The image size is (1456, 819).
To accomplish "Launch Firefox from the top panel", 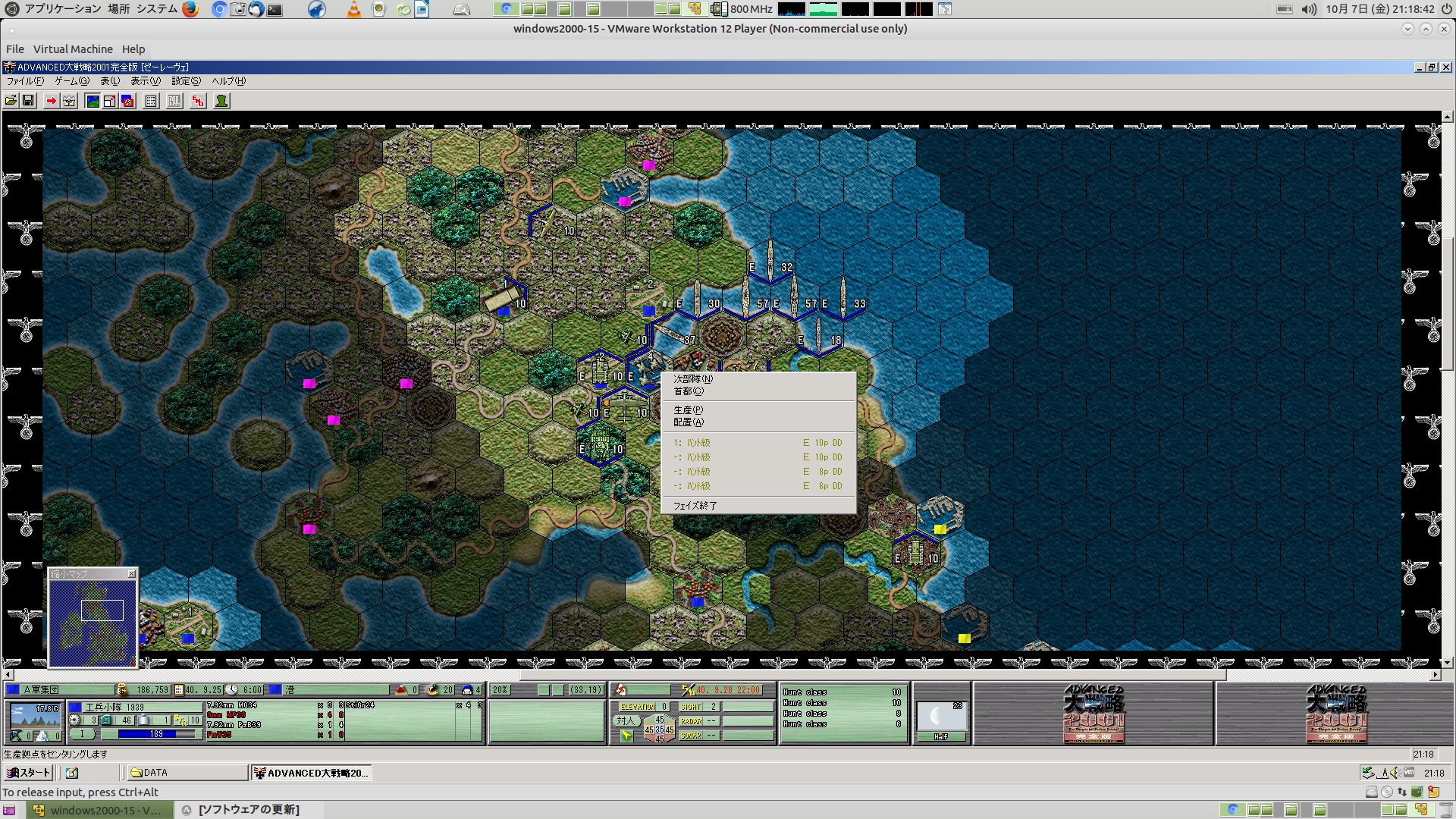I will [x=190, y=9].
